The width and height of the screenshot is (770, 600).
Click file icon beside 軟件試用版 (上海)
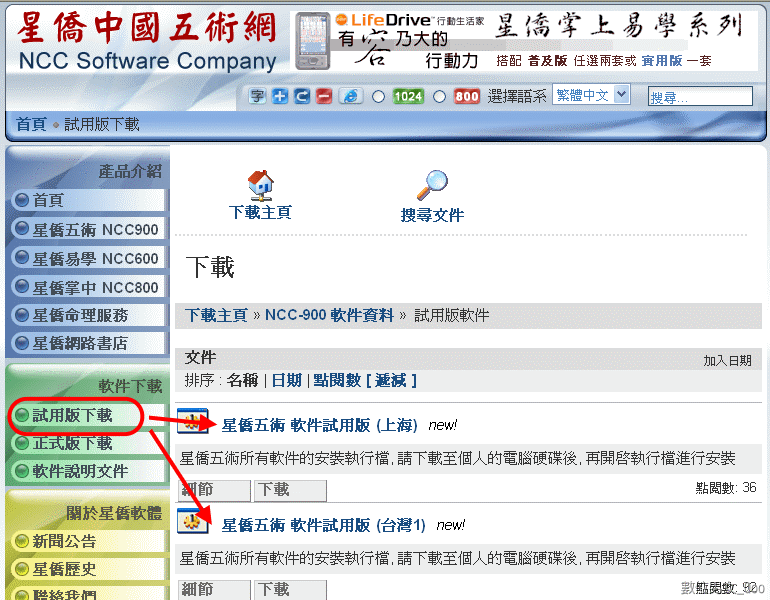[193, 421]
